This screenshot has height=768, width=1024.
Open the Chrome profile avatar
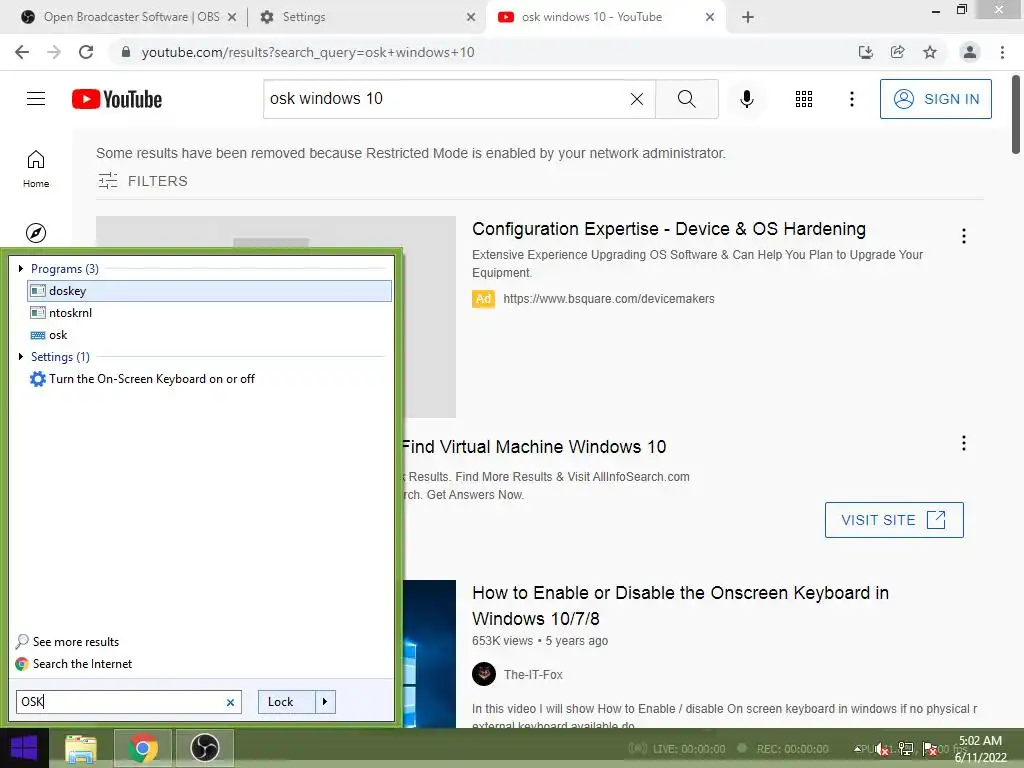pyautogui.click(x=970, y=52)
